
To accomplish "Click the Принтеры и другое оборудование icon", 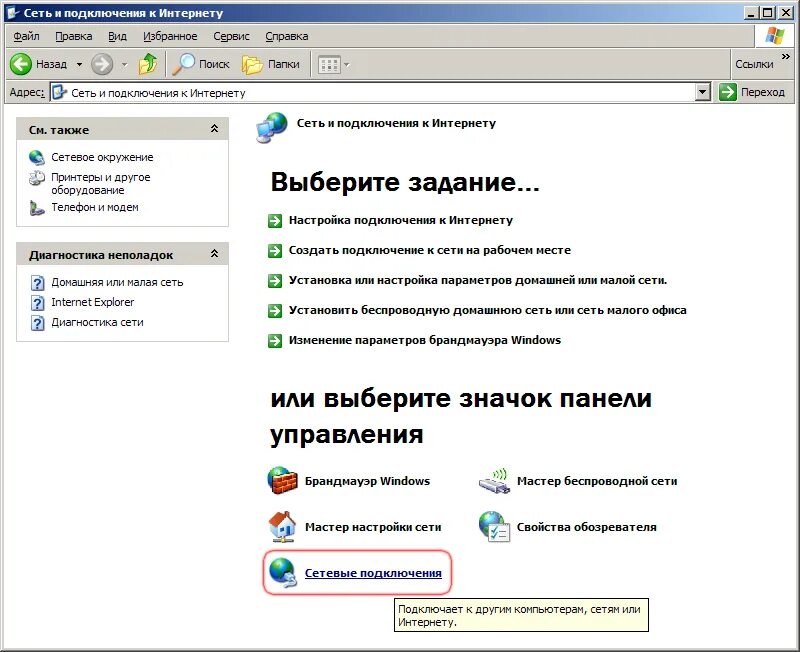I will click(37, 178).
